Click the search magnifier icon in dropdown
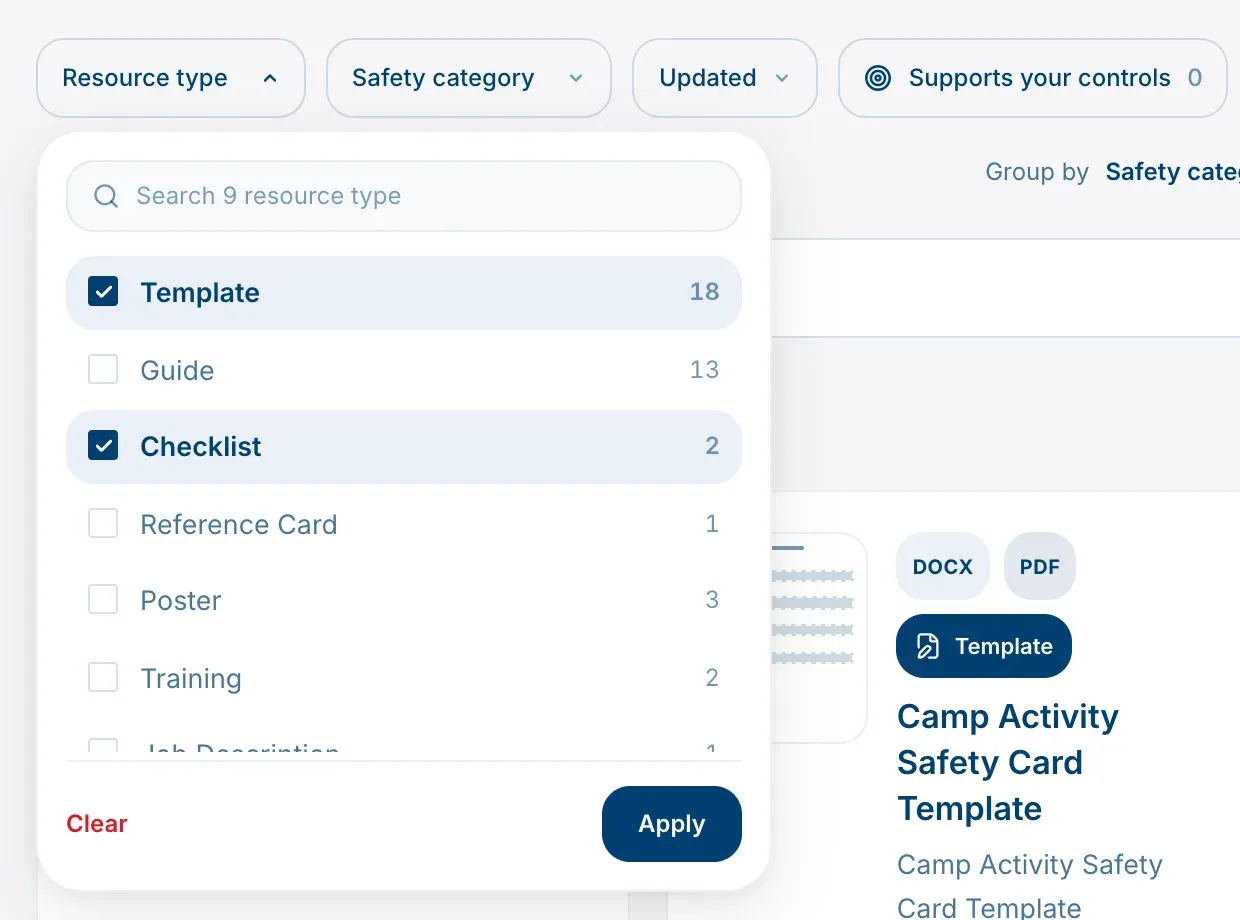Image resolution: width=1240 pixels, height=920 pixels. pyautogui.click(x=106, y=196)
